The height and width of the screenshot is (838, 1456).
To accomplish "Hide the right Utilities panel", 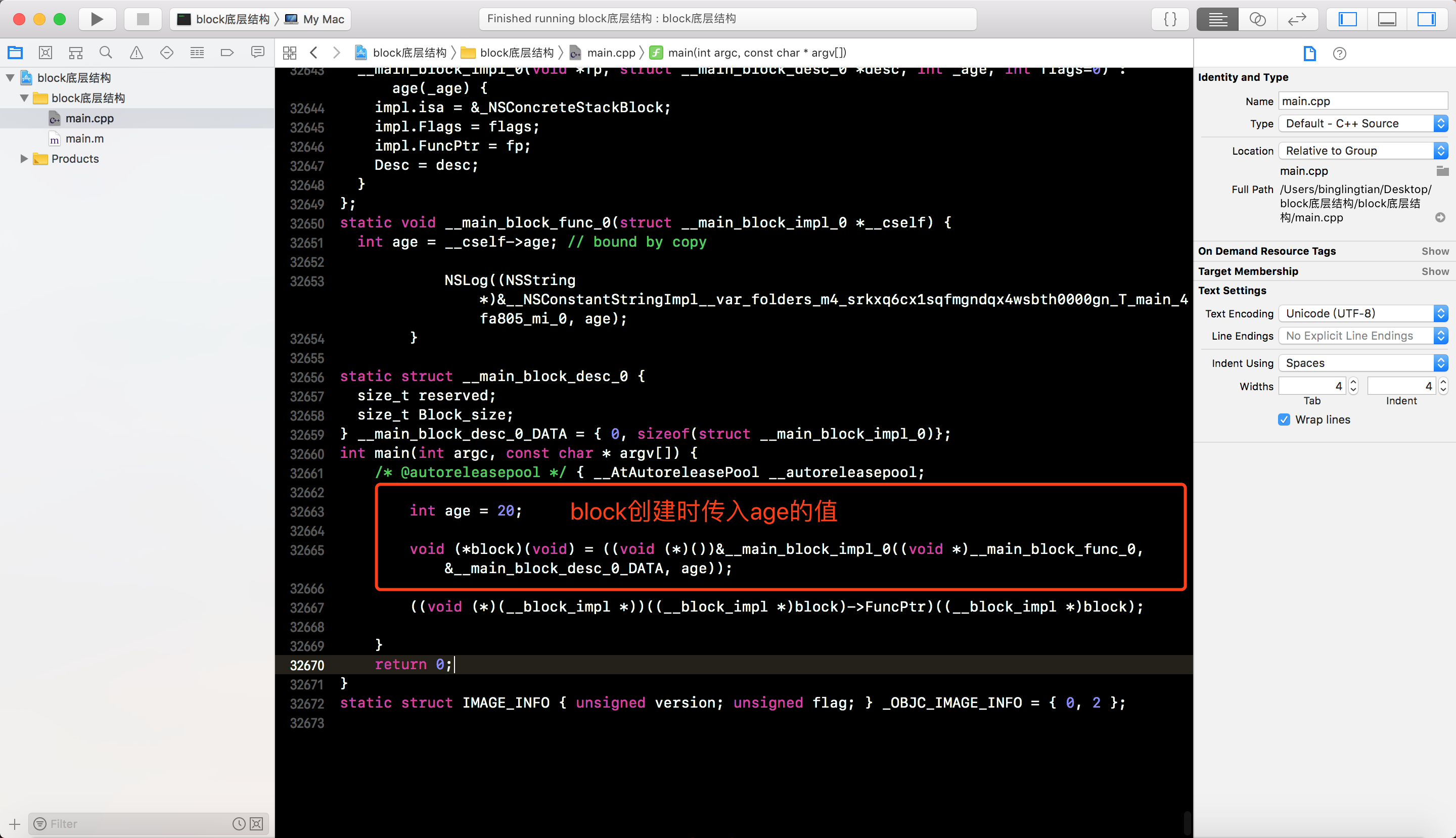I will click(1426, 19).
